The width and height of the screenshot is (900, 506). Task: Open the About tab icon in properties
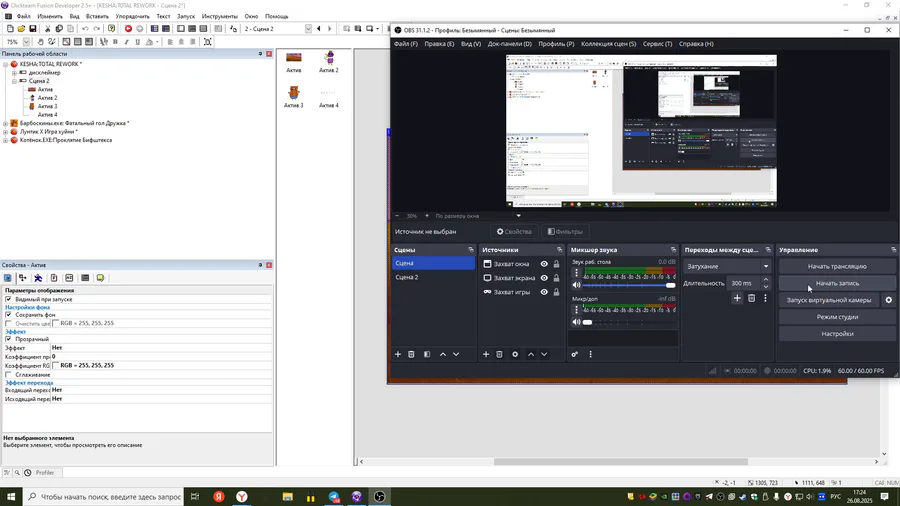pyautogui.click(x=100, y=278)
